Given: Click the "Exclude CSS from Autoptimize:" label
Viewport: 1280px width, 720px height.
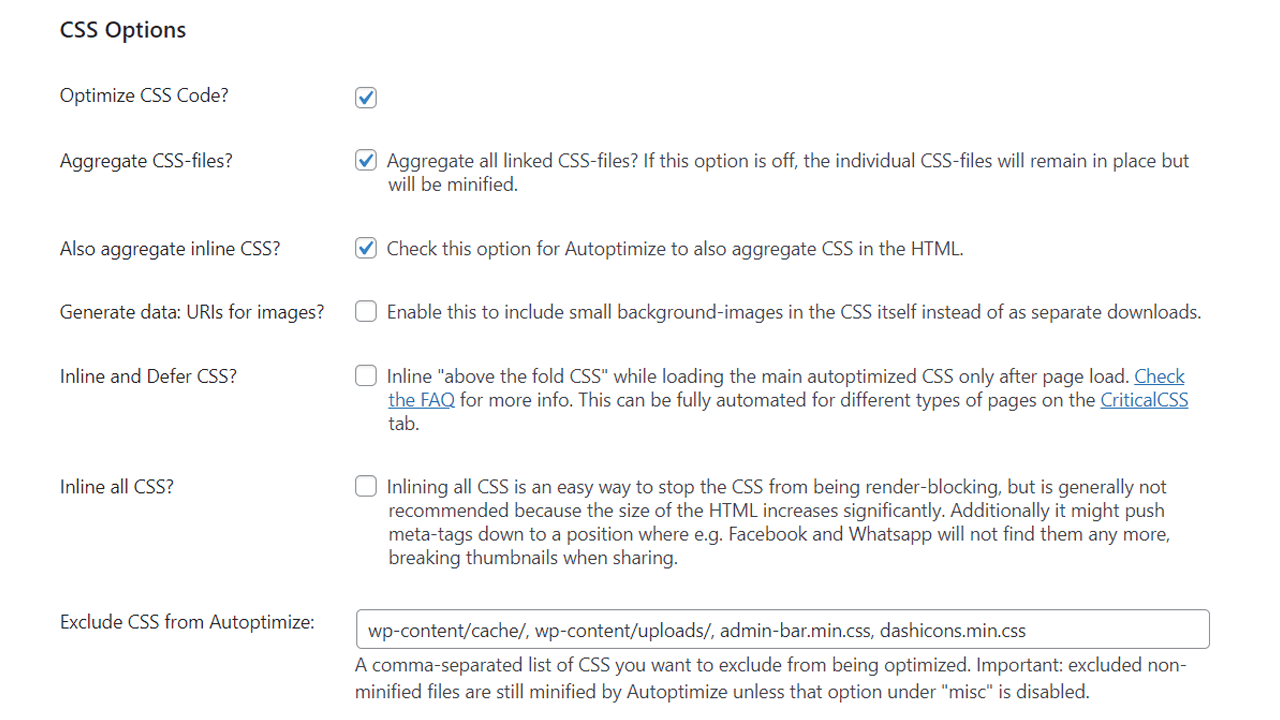Looking at the screenshot, I should coord(187,622).
